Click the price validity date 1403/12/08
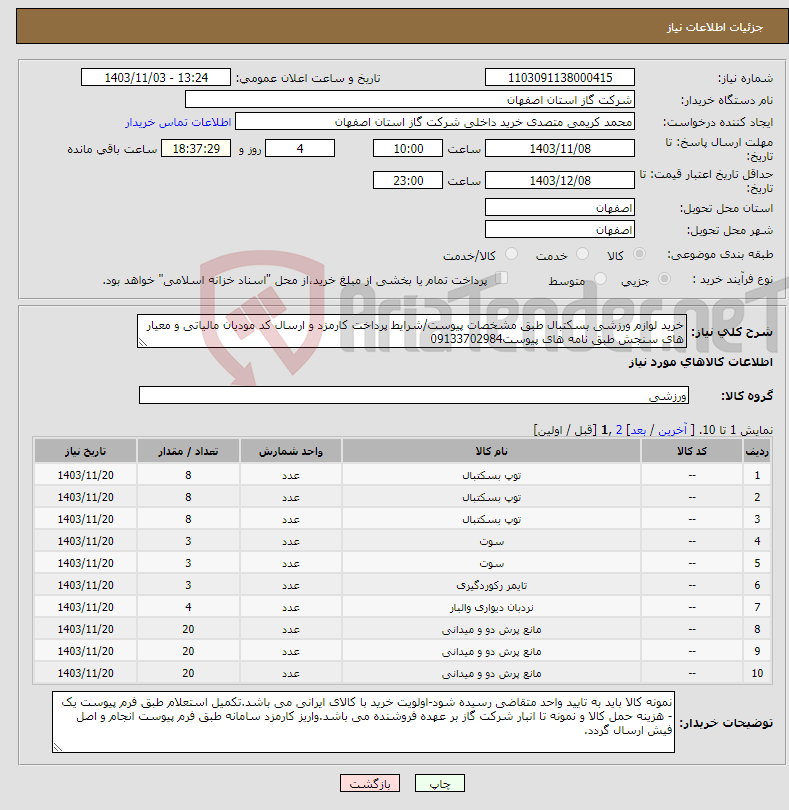The height and width of the screenshot is (810, 789). [x=560, y=181]
